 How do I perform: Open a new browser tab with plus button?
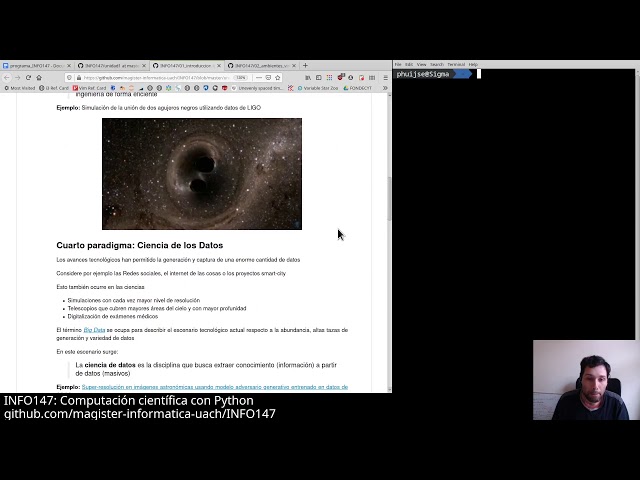coord(305,66)
